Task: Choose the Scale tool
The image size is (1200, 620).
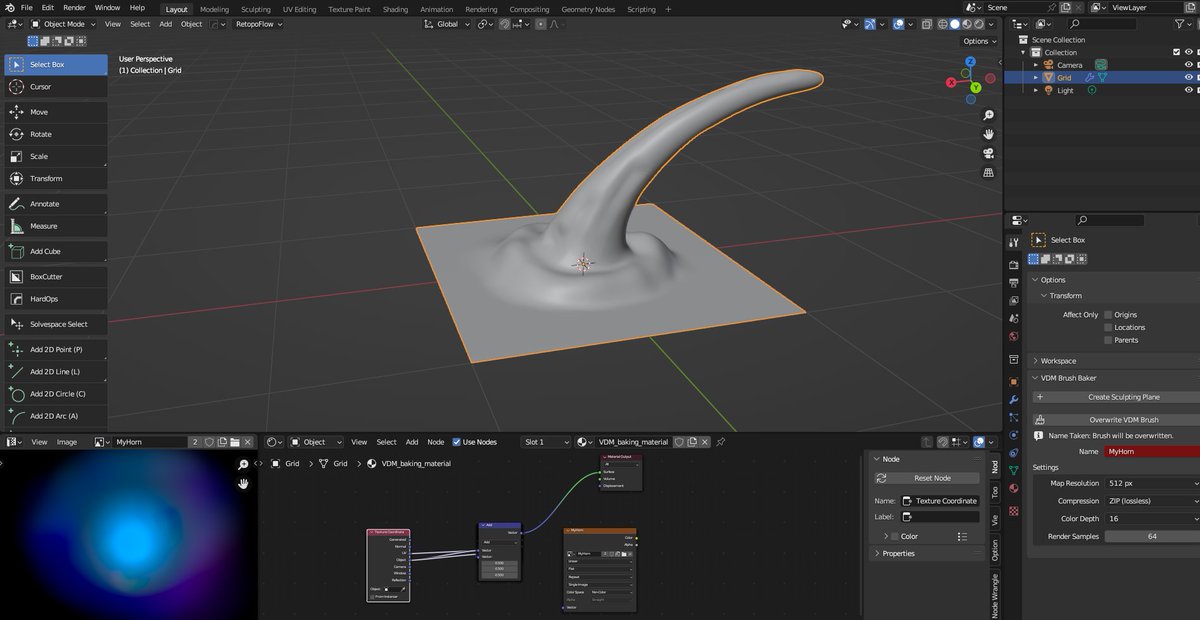Action: tap(55, 156)
